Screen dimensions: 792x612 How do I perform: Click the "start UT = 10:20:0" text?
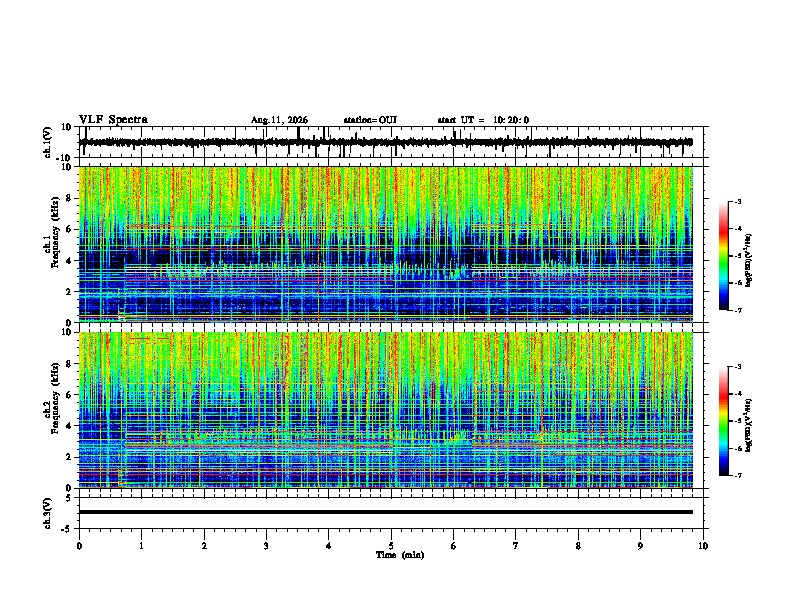(x=483, y=120)
